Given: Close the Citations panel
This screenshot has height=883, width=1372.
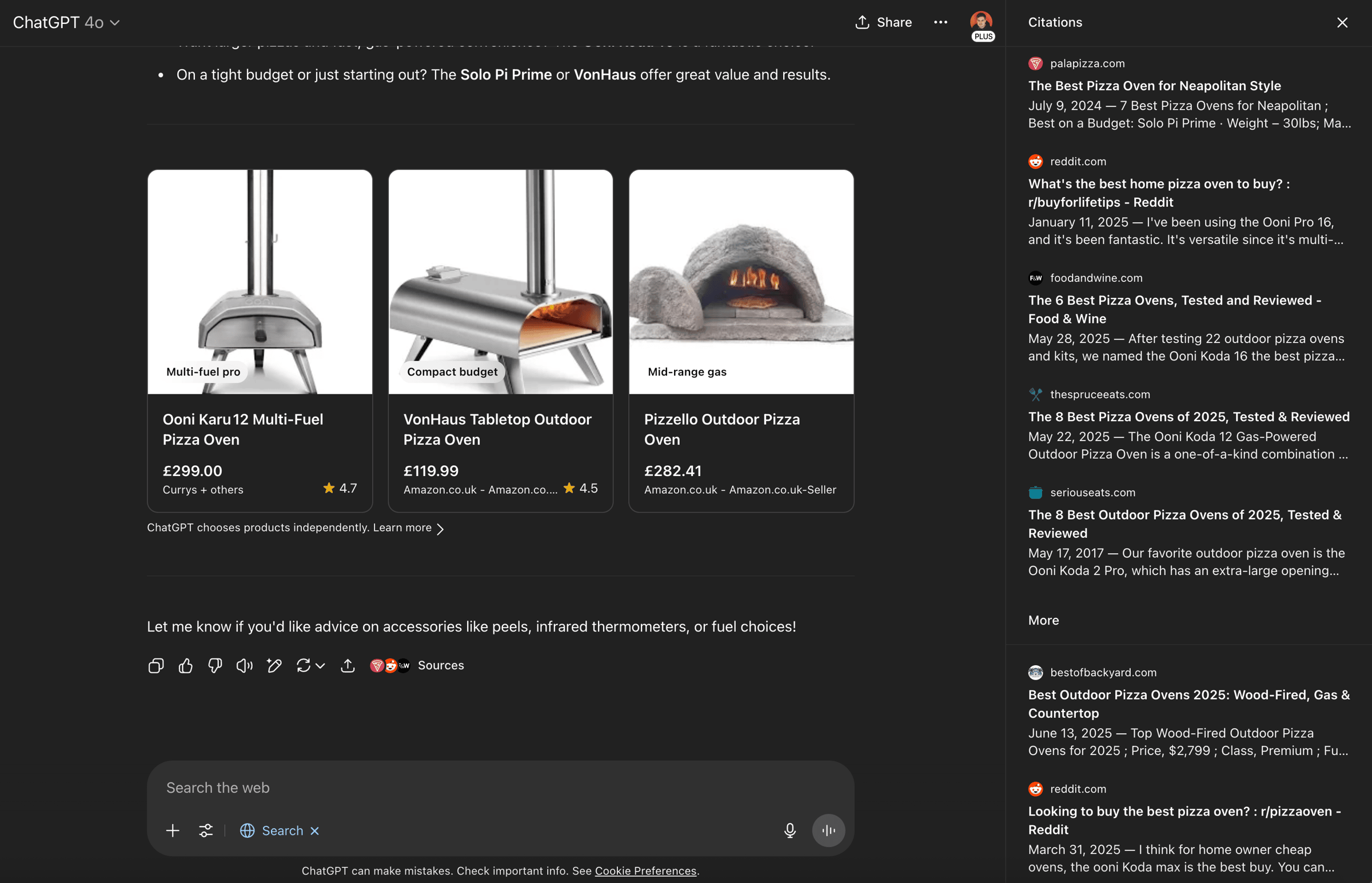Looking at the screenshot, I should coord(1342,22).
